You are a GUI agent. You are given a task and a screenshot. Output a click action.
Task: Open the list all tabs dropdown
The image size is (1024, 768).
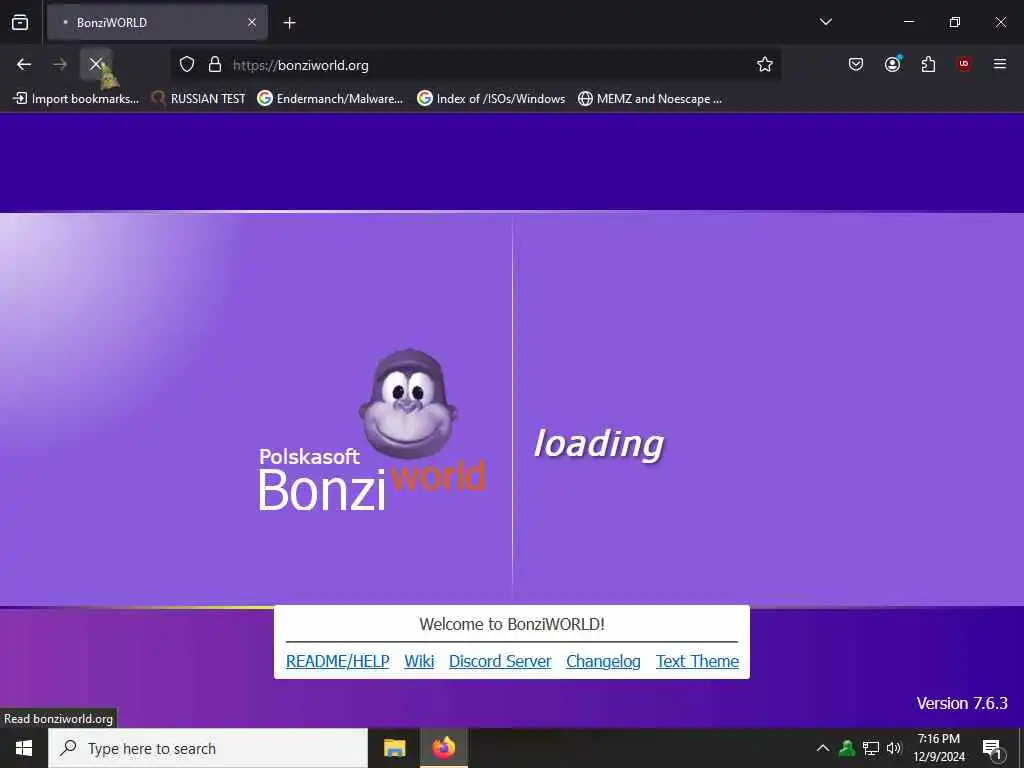(x=825, y=22)
